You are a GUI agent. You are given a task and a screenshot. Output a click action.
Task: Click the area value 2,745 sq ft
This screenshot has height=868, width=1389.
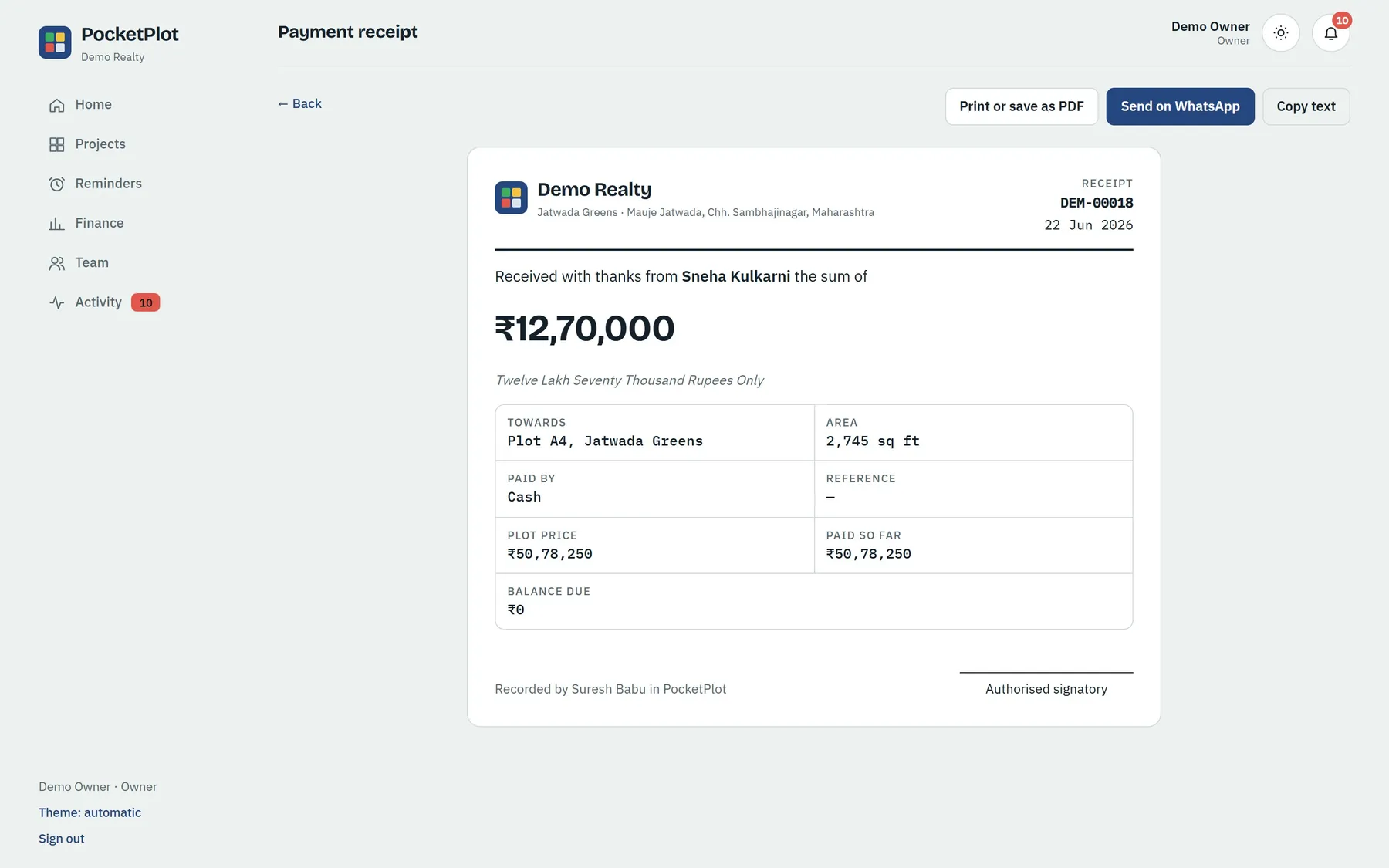coord(873,441)
